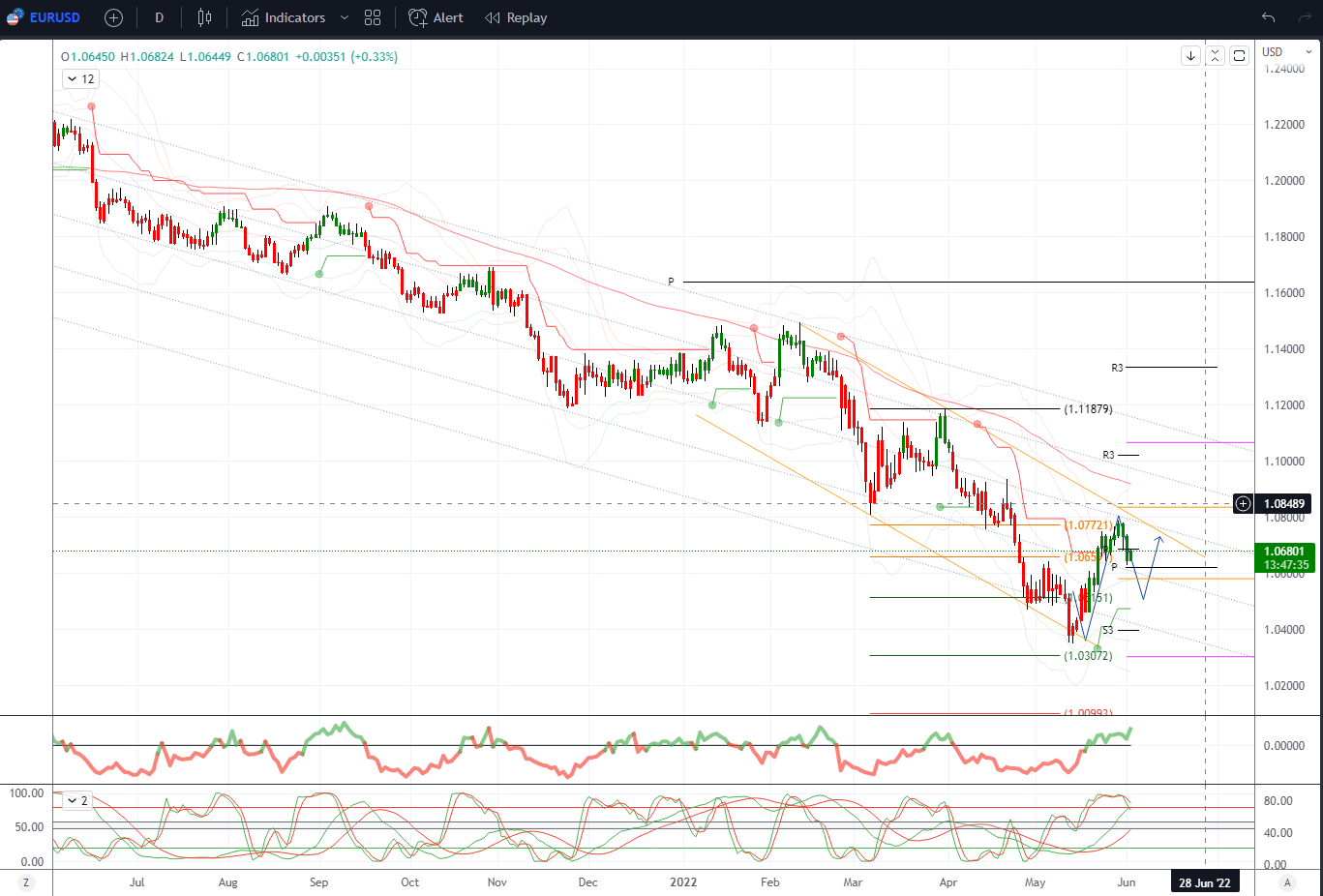1323x896 pixels.
Task: Collapse the 2 indicators legend in lower pane
Action: pyautogui.click(x=76, y=800)
